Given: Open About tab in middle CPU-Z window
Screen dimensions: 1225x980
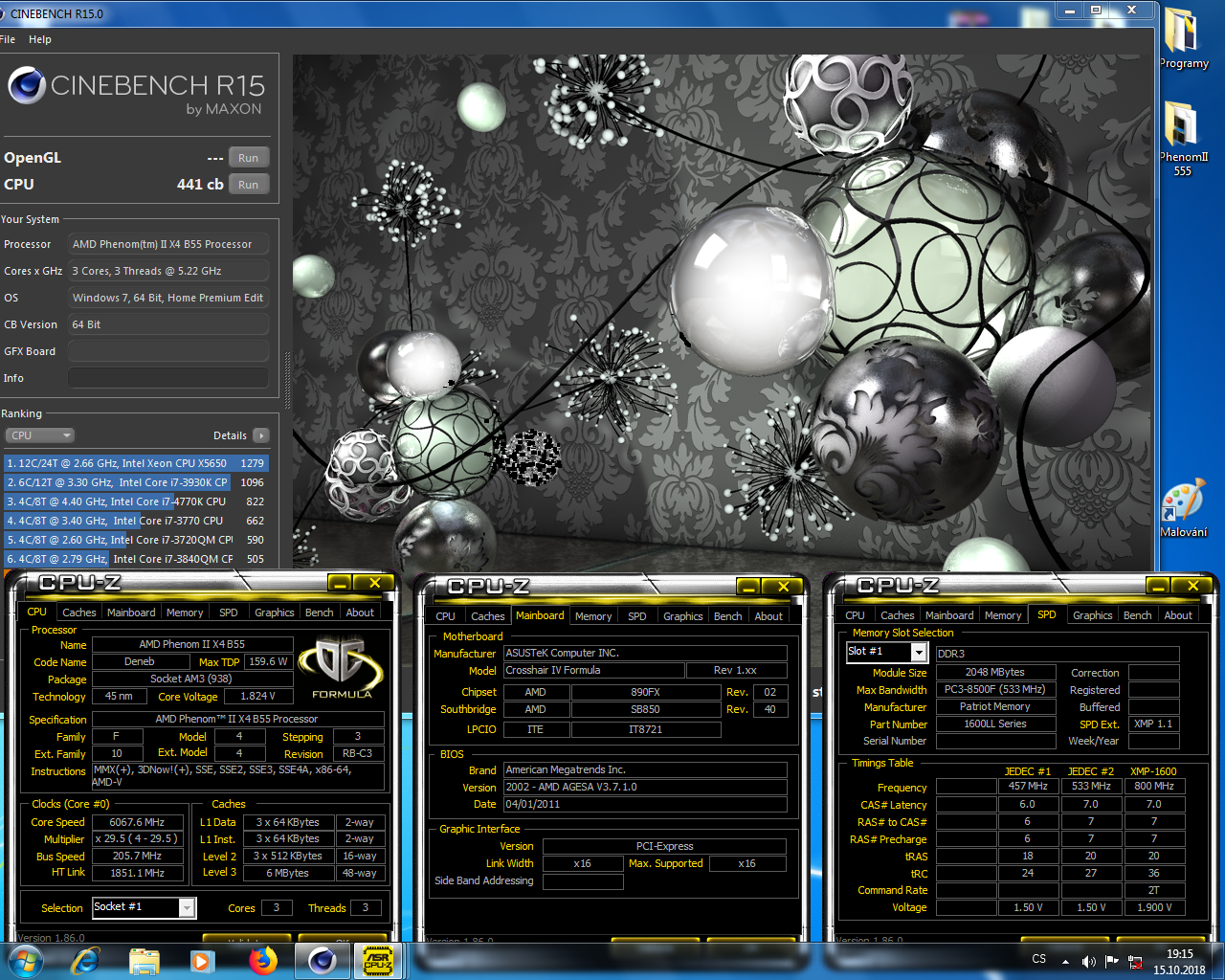Looking at the screenshot, I should (x=768, y=616).
